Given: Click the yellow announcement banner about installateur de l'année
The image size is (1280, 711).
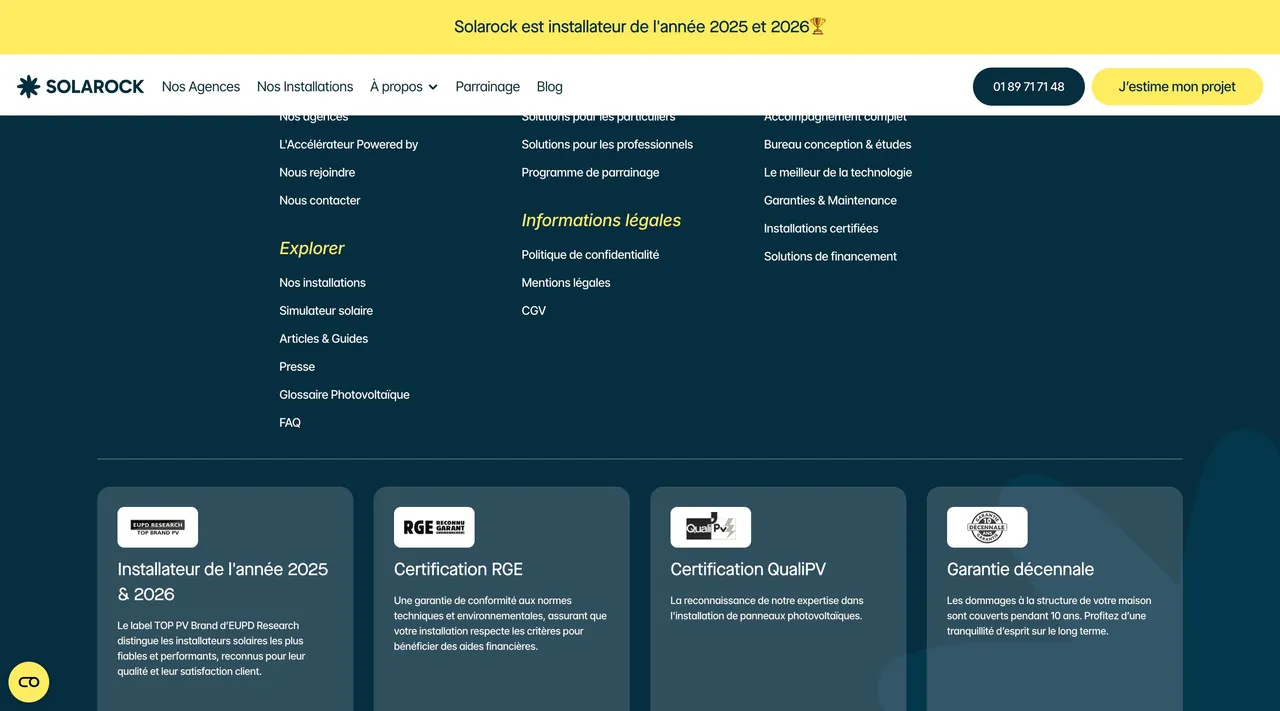Looking at the screenshot, I should click(x=640, y=27).
